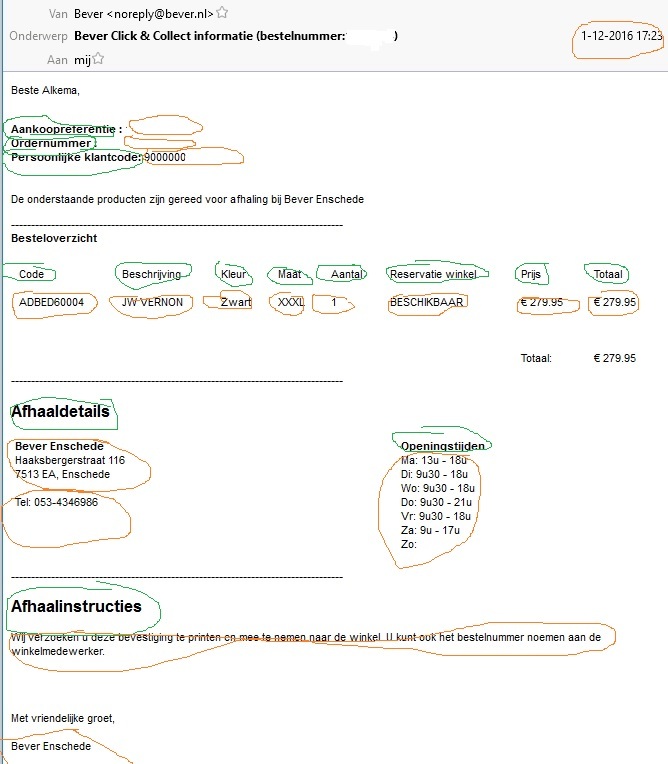Click the size value XXXL

click(290, 302)
